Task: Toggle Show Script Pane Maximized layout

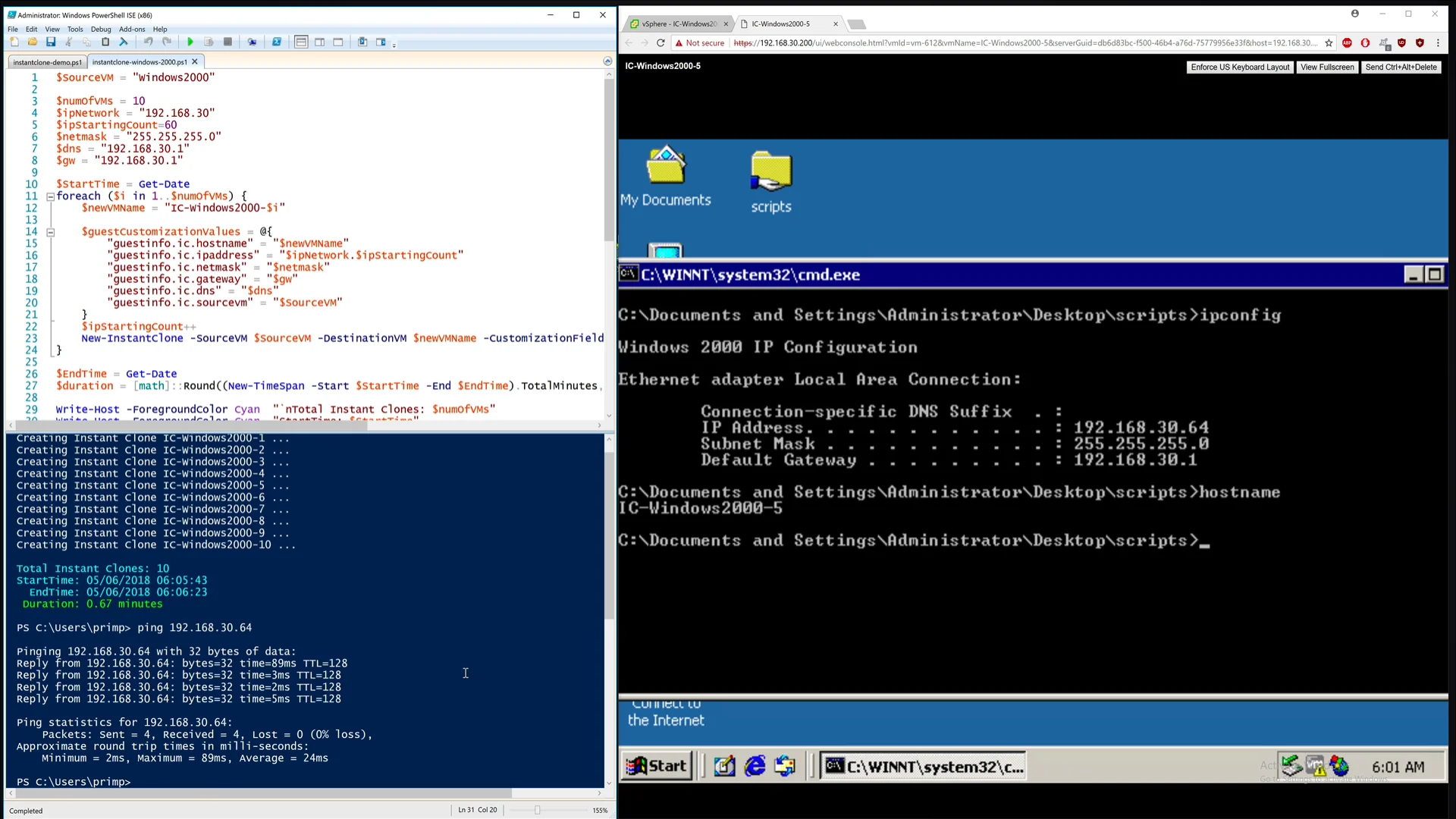Action: pyautogui.click(x=338, y=42)
